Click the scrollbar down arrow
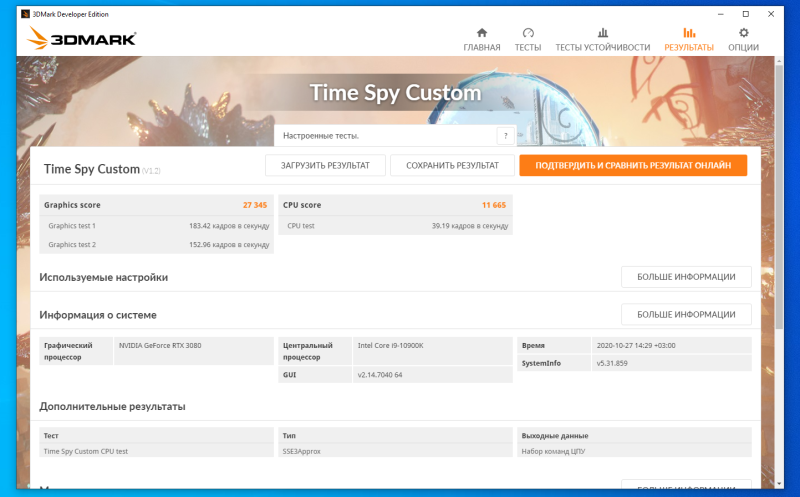Screen dimensions: 800x497 pyautogui.click(x=779, y=484)
